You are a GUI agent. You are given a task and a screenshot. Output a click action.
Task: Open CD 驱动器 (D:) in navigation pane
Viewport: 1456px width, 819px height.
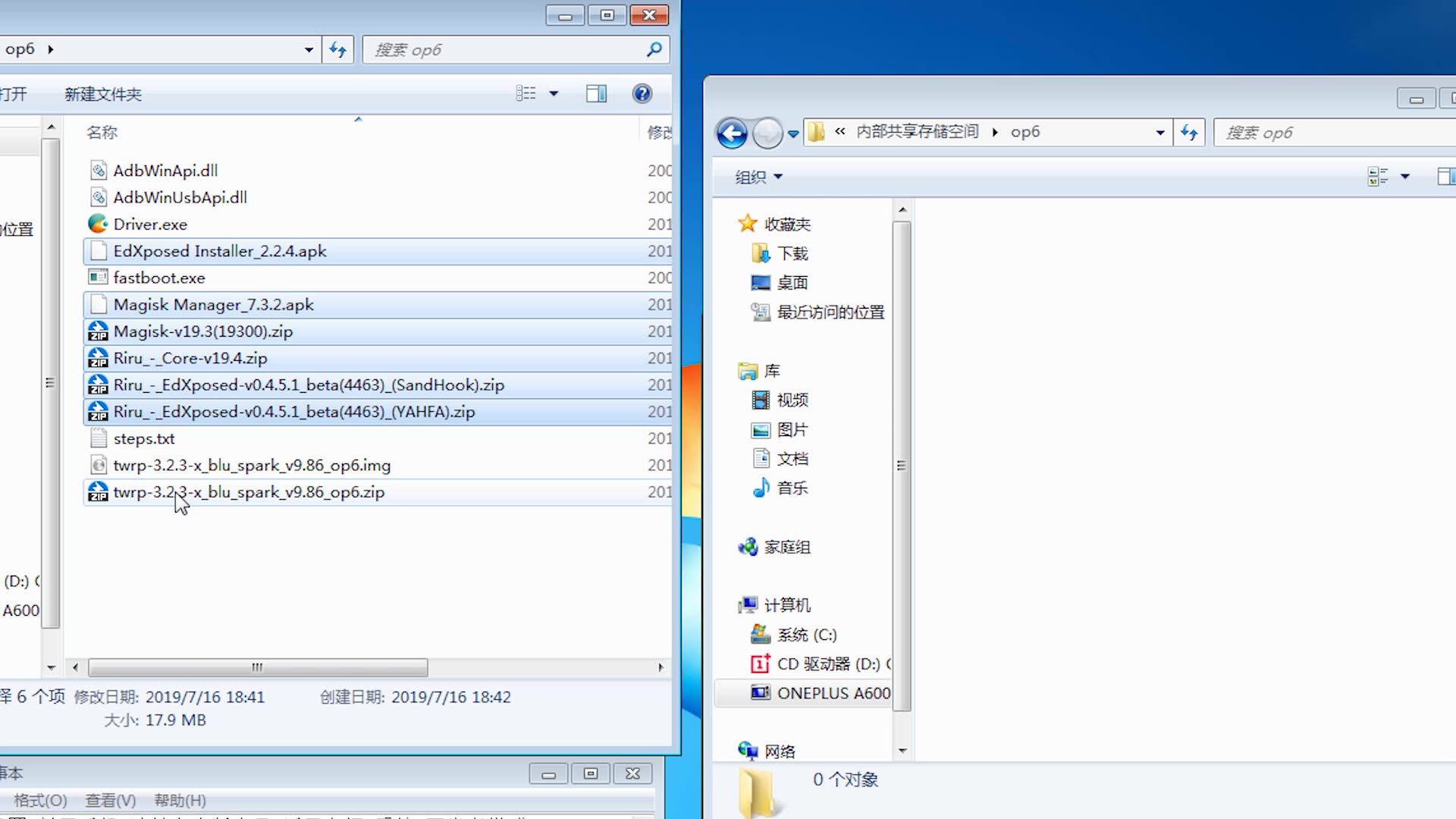(x=833, y=664)
